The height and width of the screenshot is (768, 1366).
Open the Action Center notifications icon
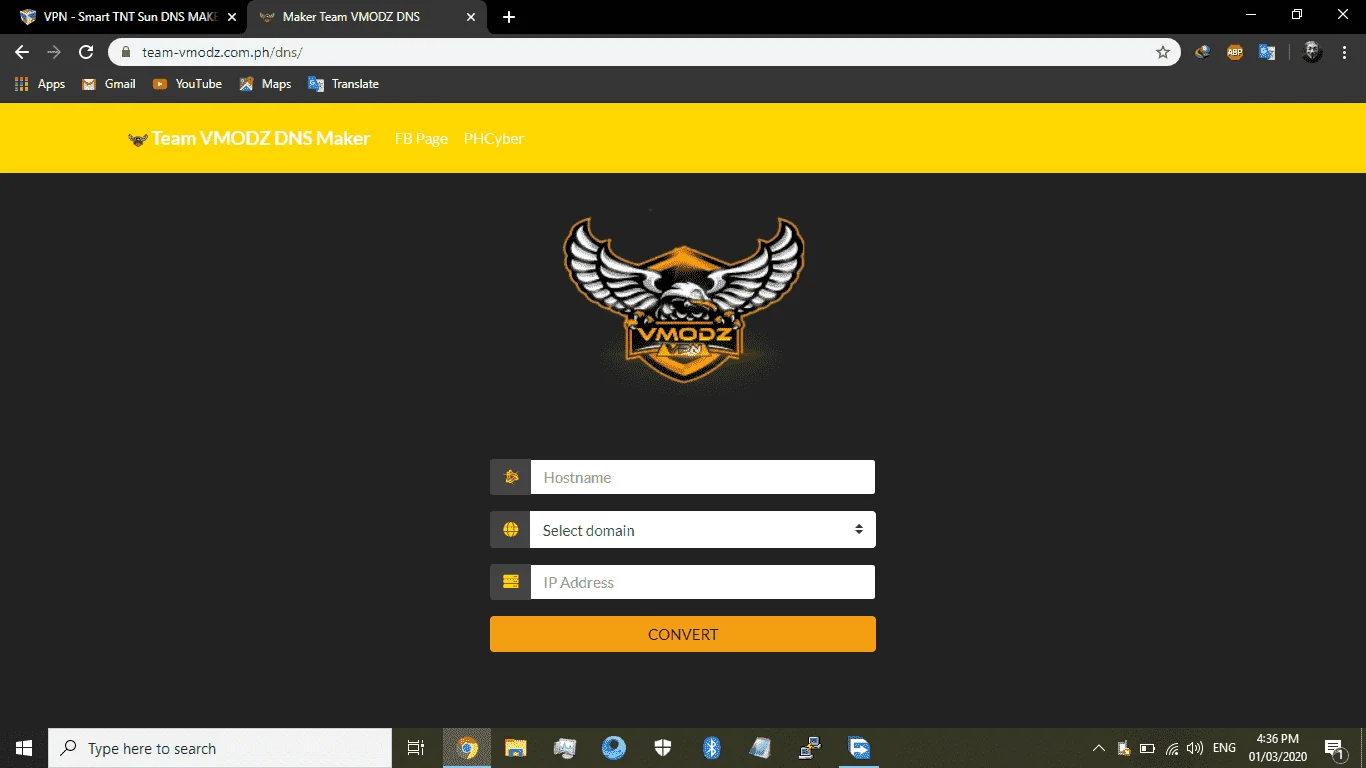click(1334, 748)
